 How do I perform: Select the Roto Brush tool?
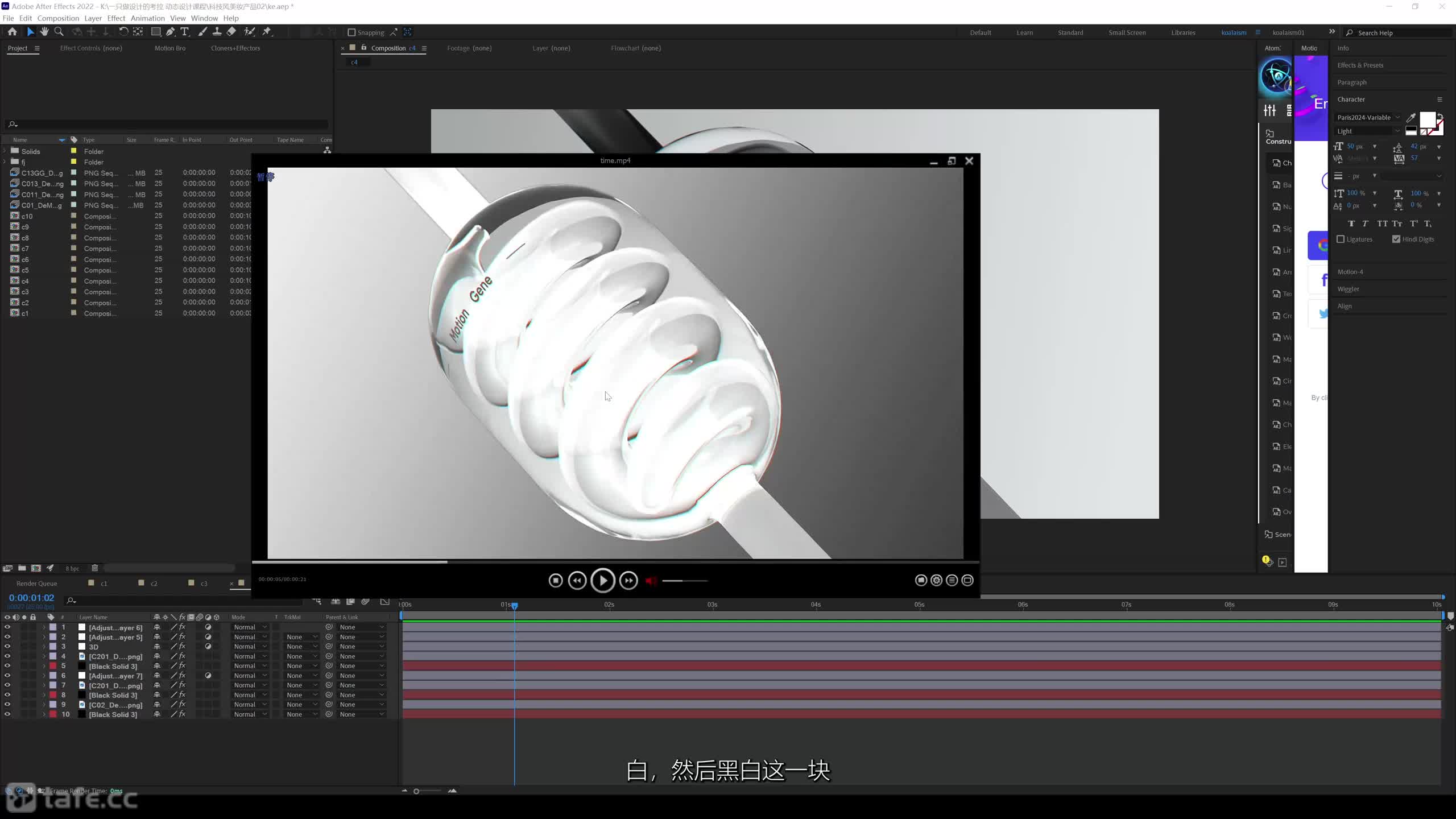[x=249, y=32]
